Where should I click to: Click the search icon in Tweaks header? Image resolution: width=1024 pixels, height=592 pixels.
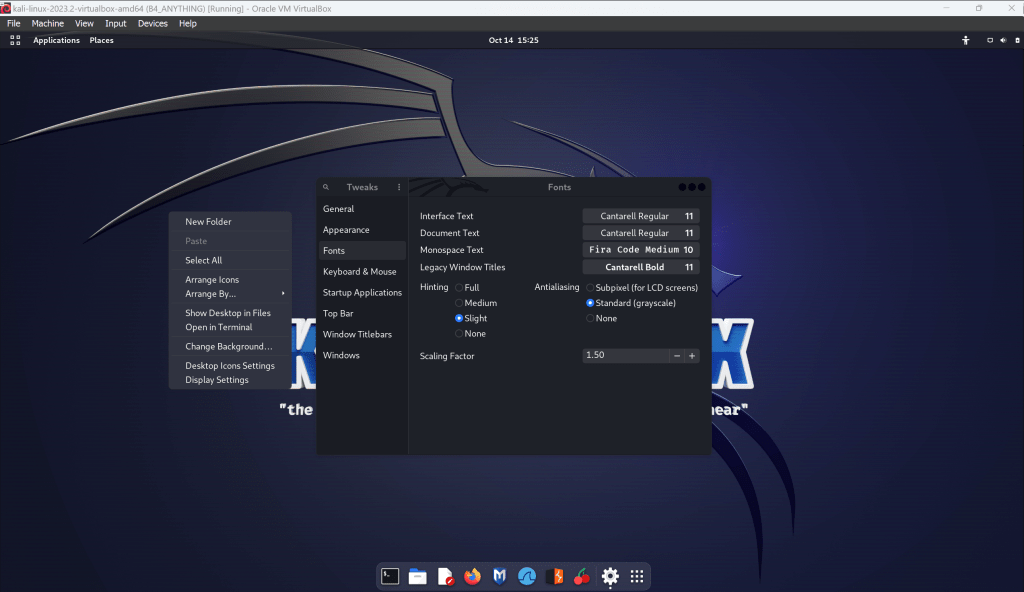pyautogui.click(x=326, y=187)
